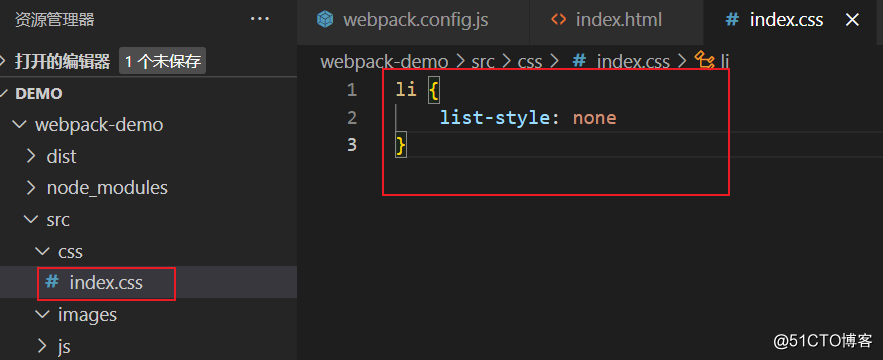Click webpack-demo in the breadcrumb
The height and width of the screenshot is (360, 883).
point(384,61)
